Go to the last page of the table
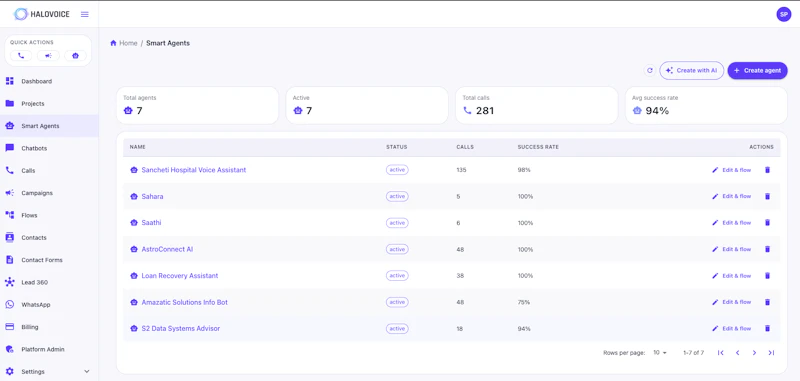Image resolution: width=800 pixels, height=381 pixels. tap(771, 352)
